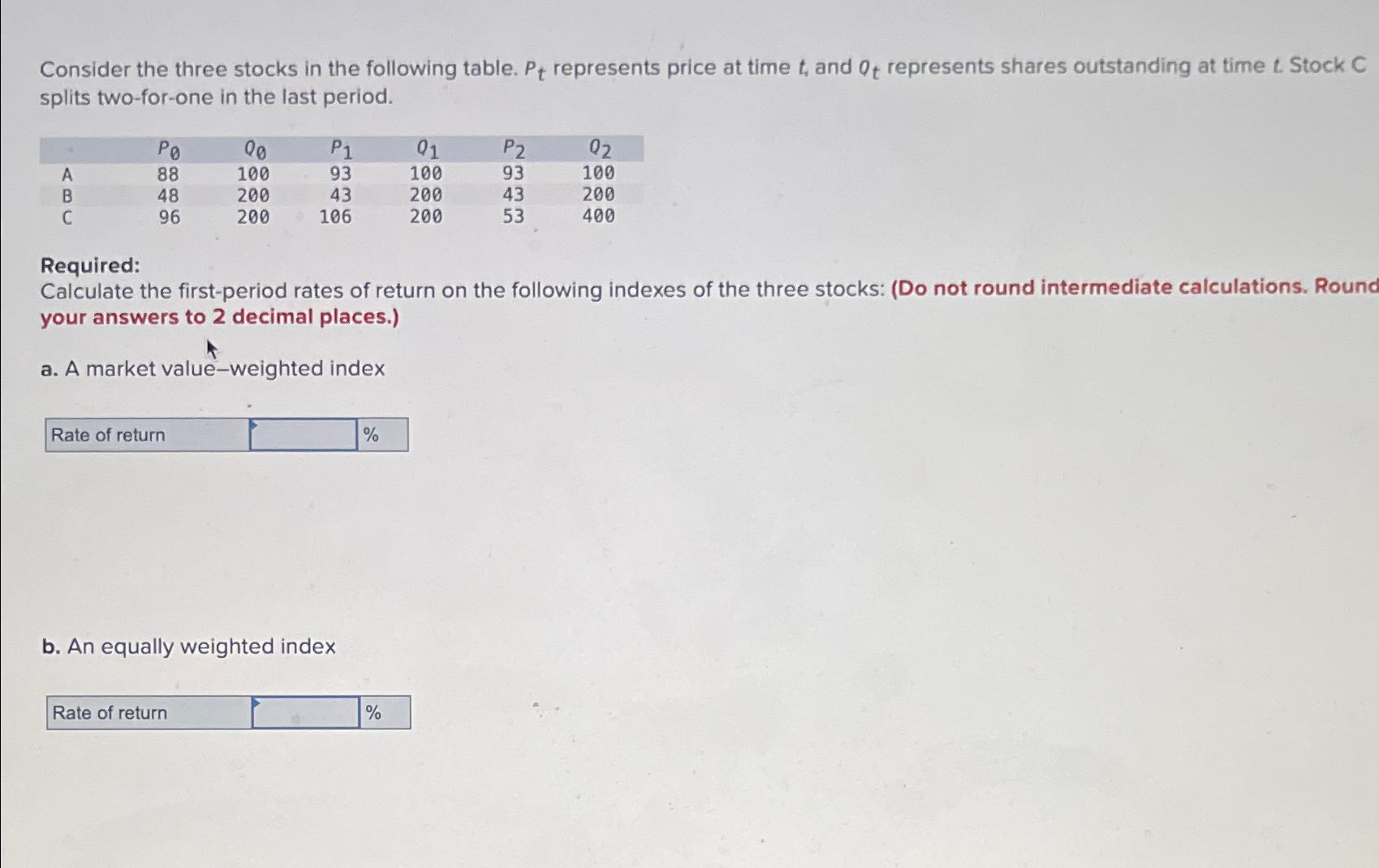The height and width of the screenshot is (868, 1379).
Task: Select the P0 column header in the table
Action: (x=169, y=149)
